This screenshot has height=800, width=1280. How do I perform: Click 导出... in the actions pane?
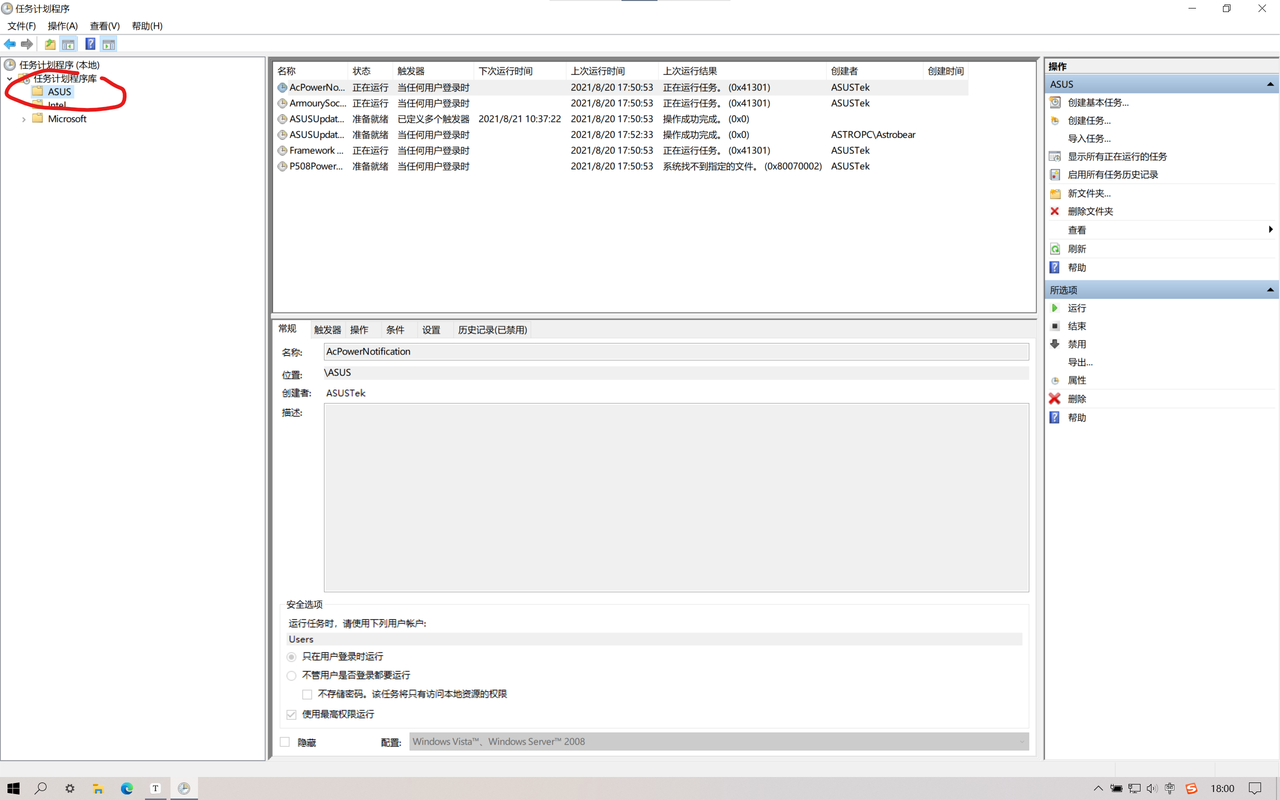click(1080, 362)
